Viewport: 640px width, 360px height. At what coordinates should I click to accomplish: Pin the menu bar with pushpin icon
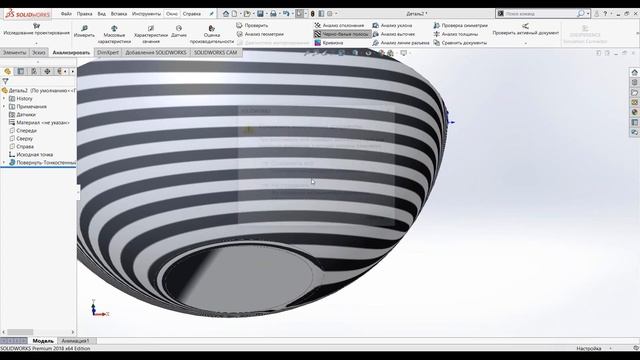(x=211, y=13)
